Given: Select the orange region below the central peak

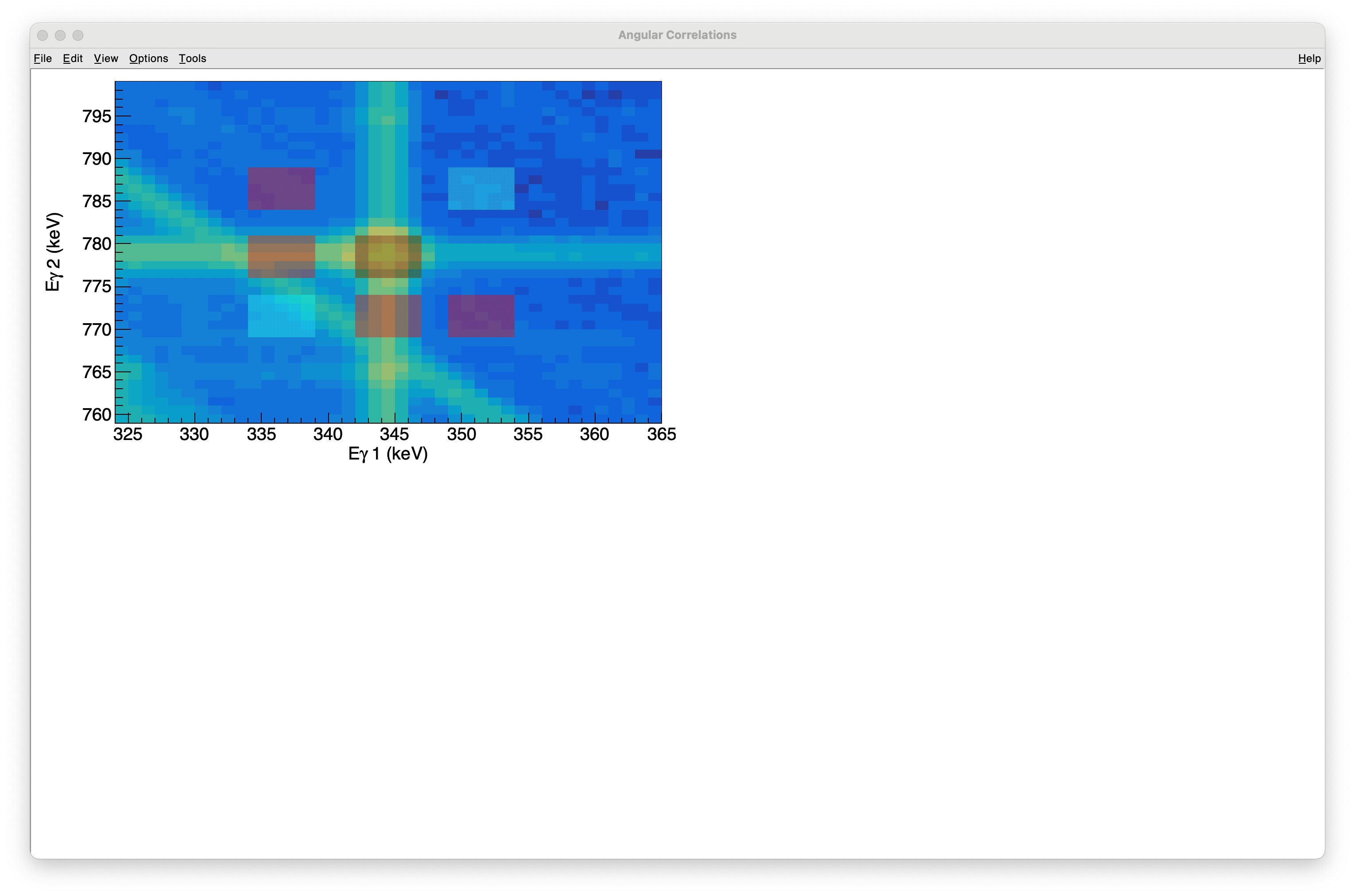Looking at the screenshot, I should tap(388, 316).
